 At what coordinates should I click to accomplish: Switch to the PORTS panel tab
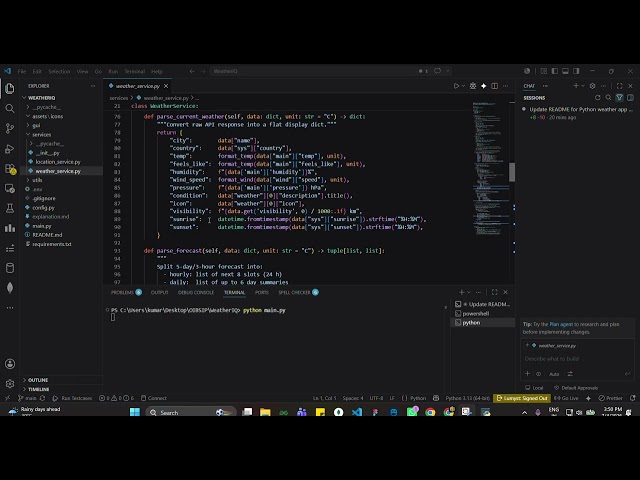262,292
